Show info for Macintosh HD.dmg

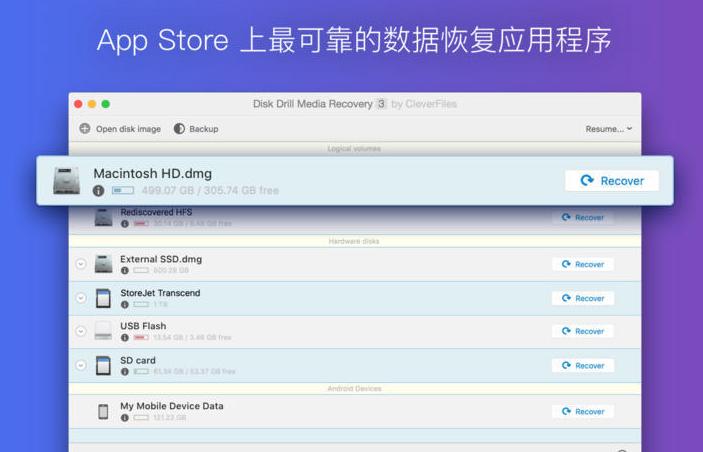click(x=98, y=190)
